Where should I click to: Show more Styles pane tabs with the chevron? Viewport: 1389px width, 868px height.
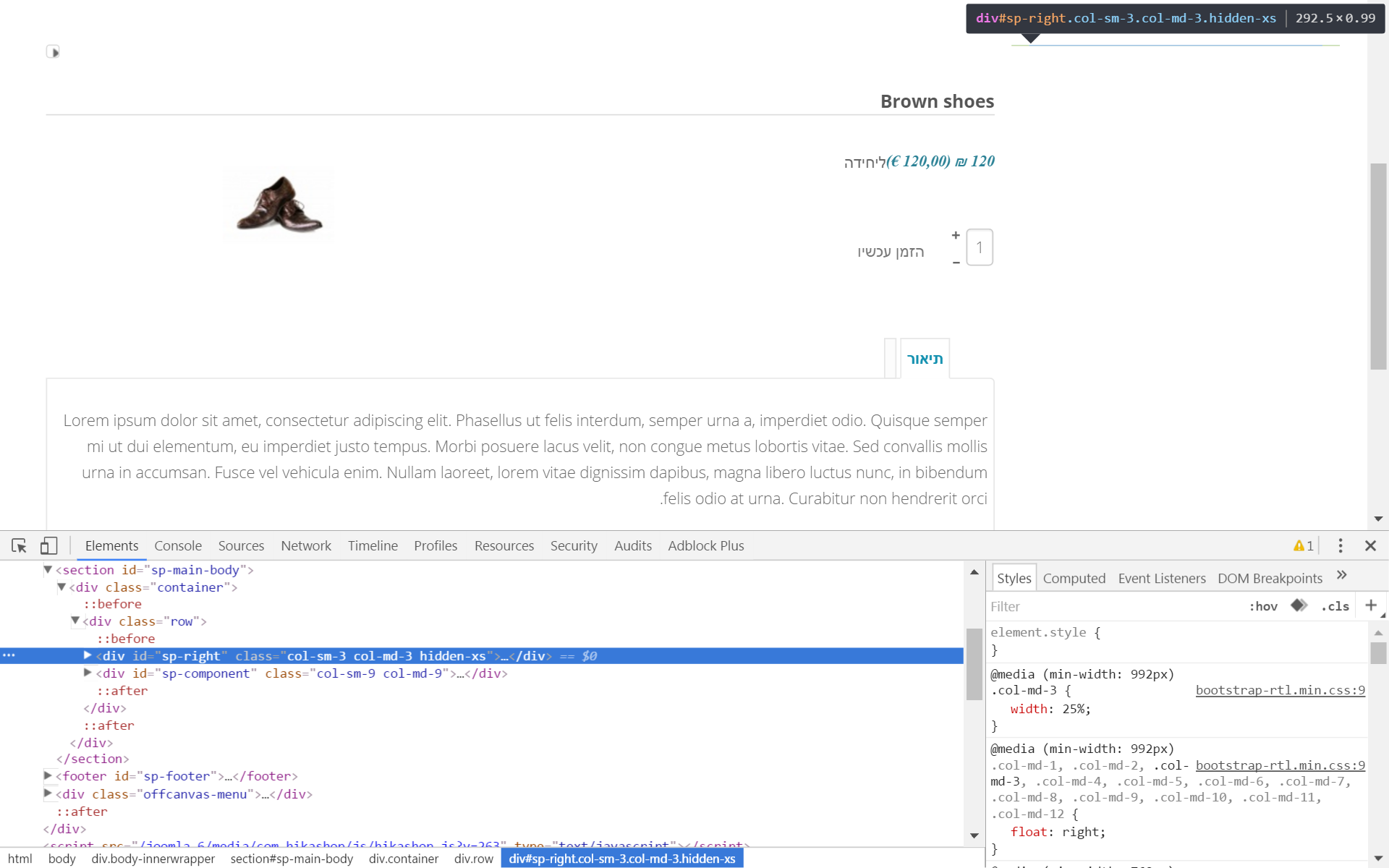click(x=1342, y=575)
